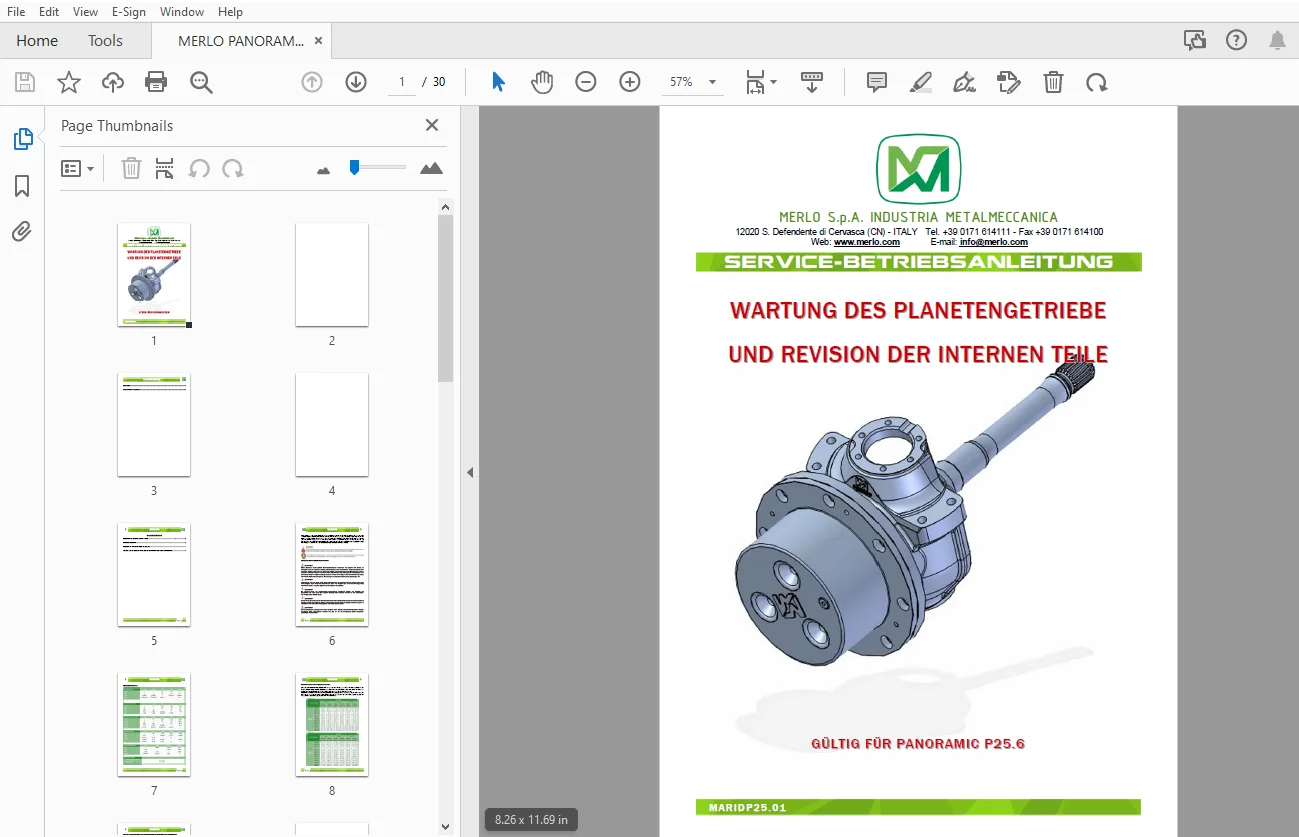Collapse the navigation pane with the arrow
The image size is (1299, 837).
(x=469, y=472)
